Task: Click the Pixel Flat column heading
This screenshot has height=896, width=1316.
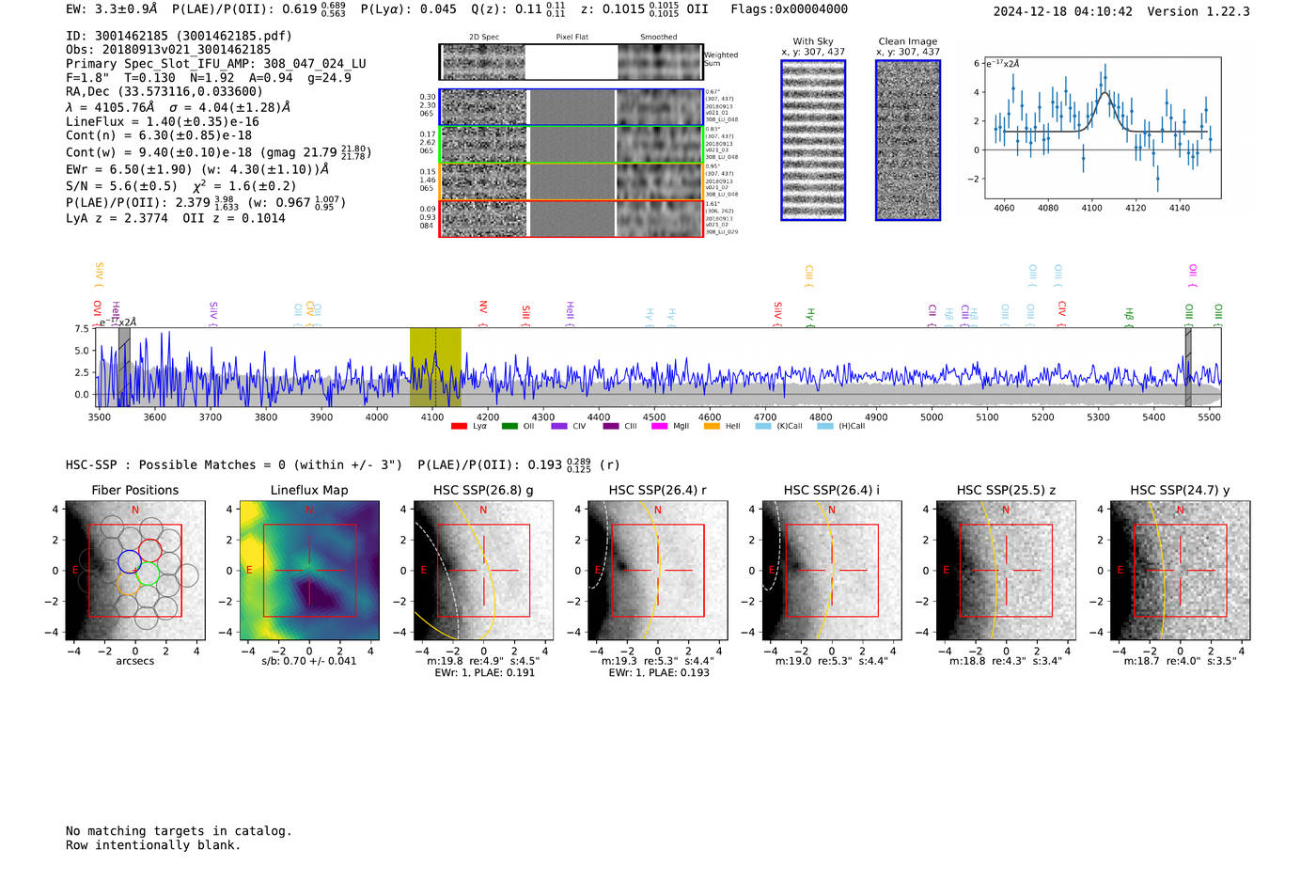Action: click(x=572, y=37)
